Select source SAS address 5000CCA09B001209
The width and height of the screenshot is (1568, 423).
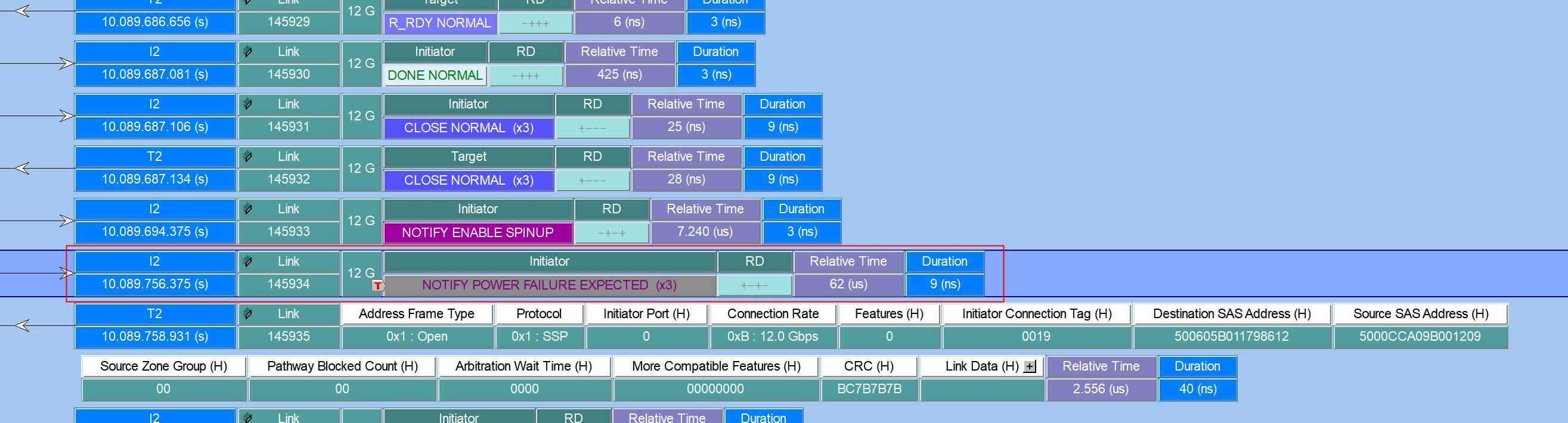click(x=1421, y=337)
